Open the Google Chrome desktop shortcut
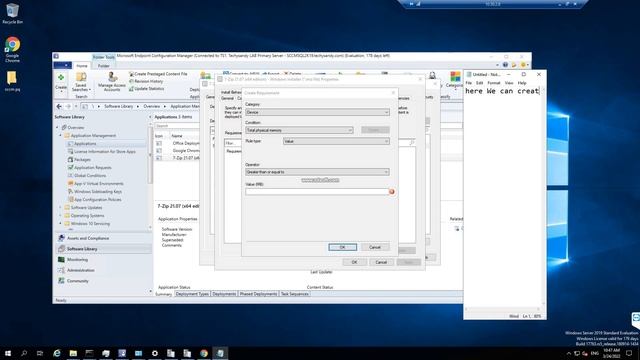This screenshot has height=360, width=640. coord(12,50)
